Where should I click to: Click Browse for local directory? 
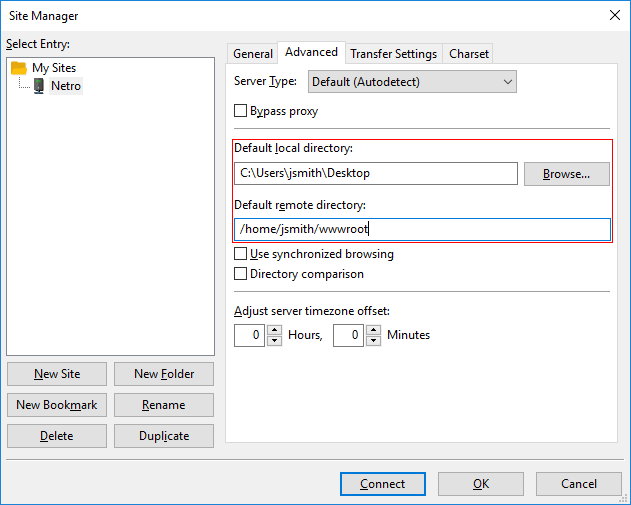[566, 174]
